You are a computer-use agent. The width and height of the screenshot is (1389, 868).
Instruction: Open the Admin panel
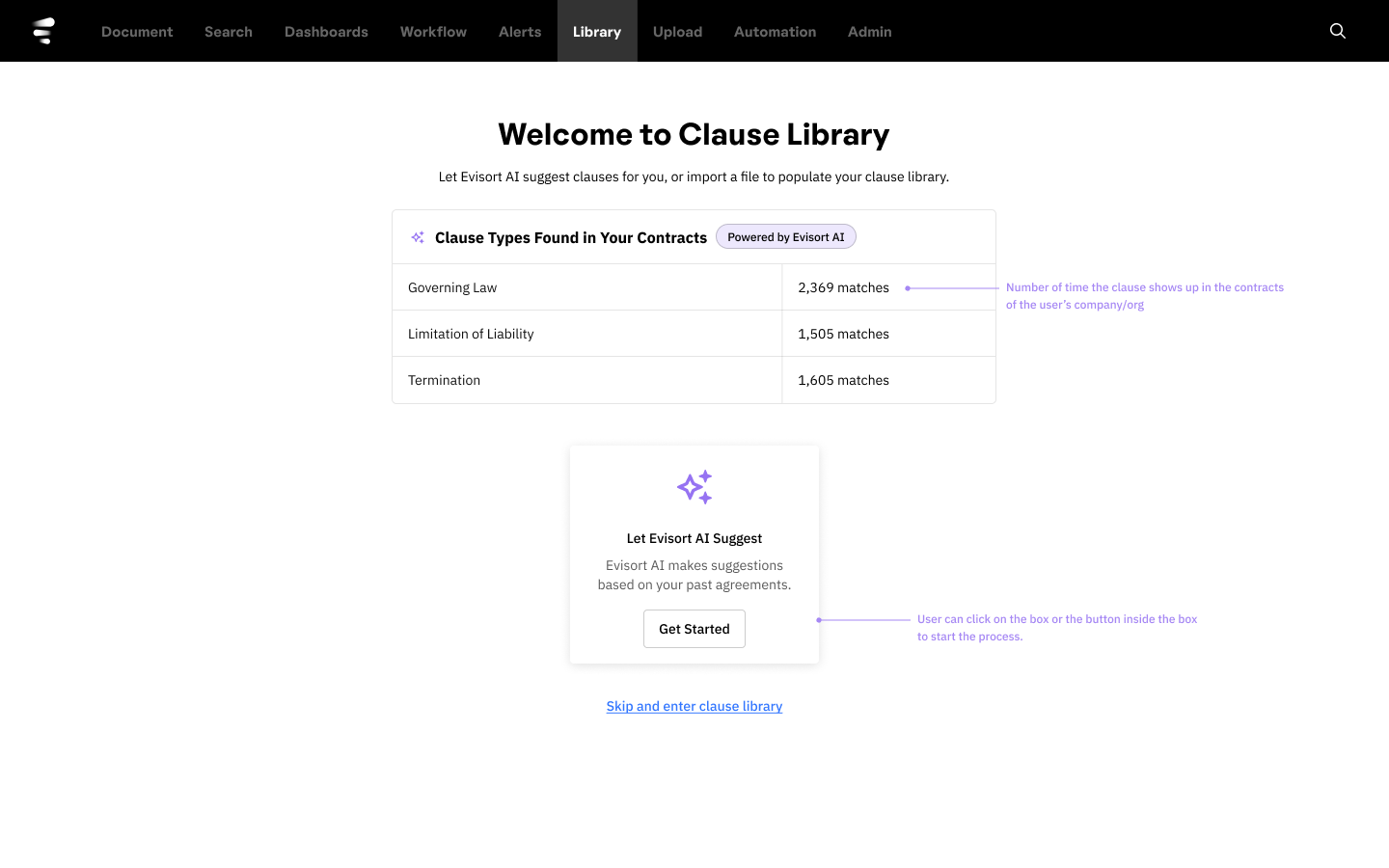[x=869, y=31]
